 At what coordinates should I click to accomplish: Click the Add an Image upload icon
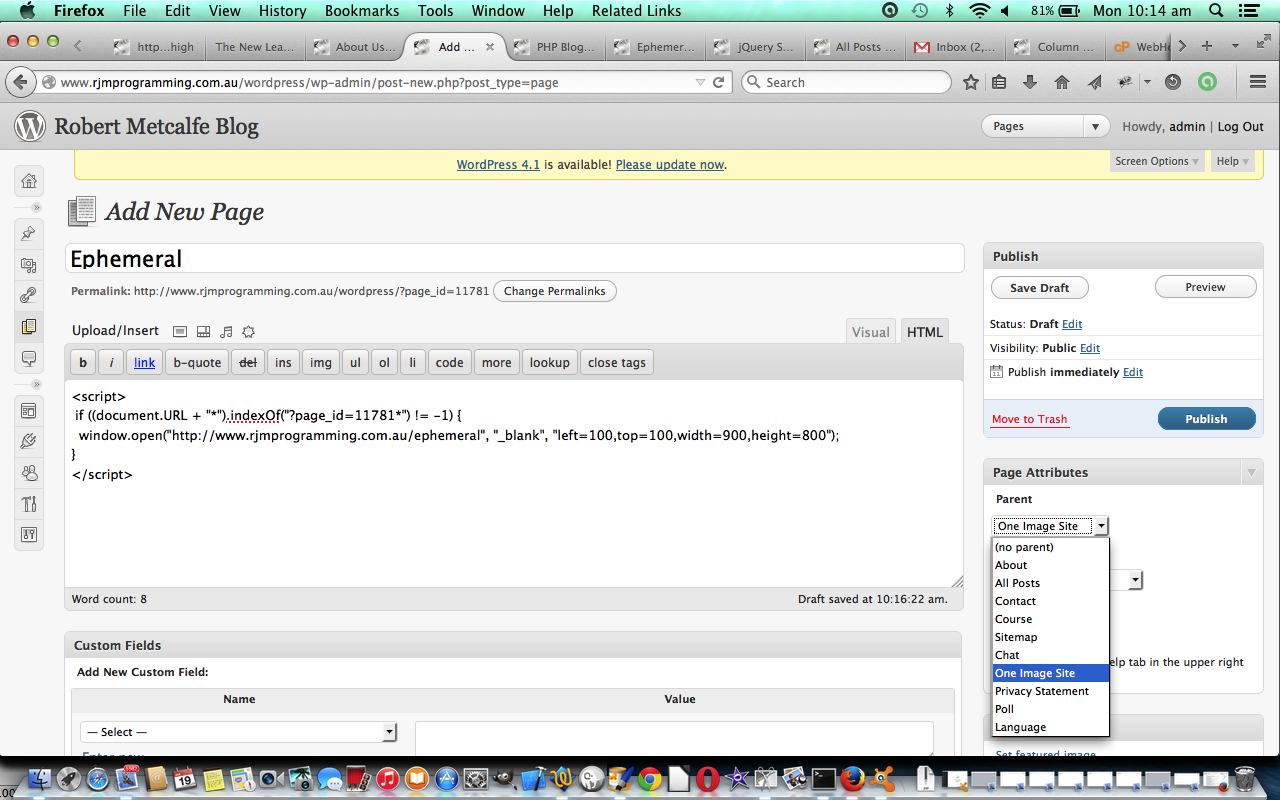click(180, 331)
